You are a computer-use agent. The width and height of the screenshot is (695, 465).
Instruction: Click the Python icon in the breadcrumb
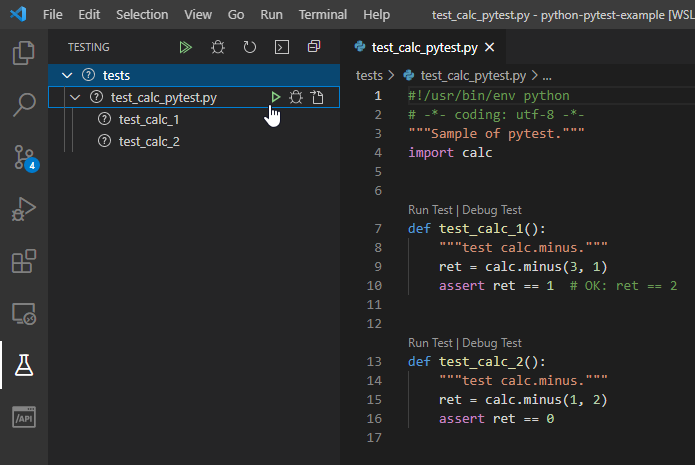pyautogui.click(x=409, y=75)
